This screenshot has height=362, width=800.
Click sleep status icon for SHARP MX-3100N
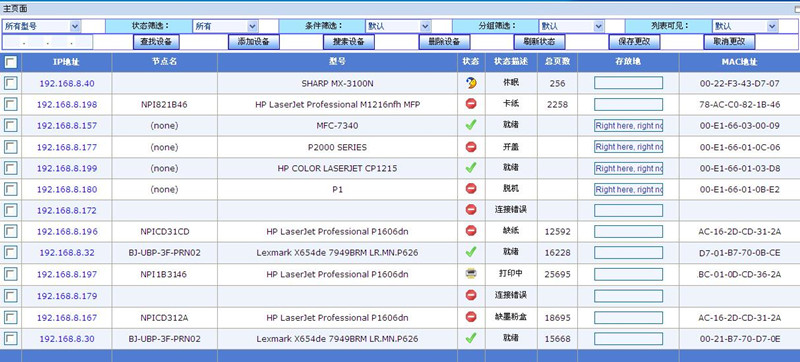tap(471, 83)
